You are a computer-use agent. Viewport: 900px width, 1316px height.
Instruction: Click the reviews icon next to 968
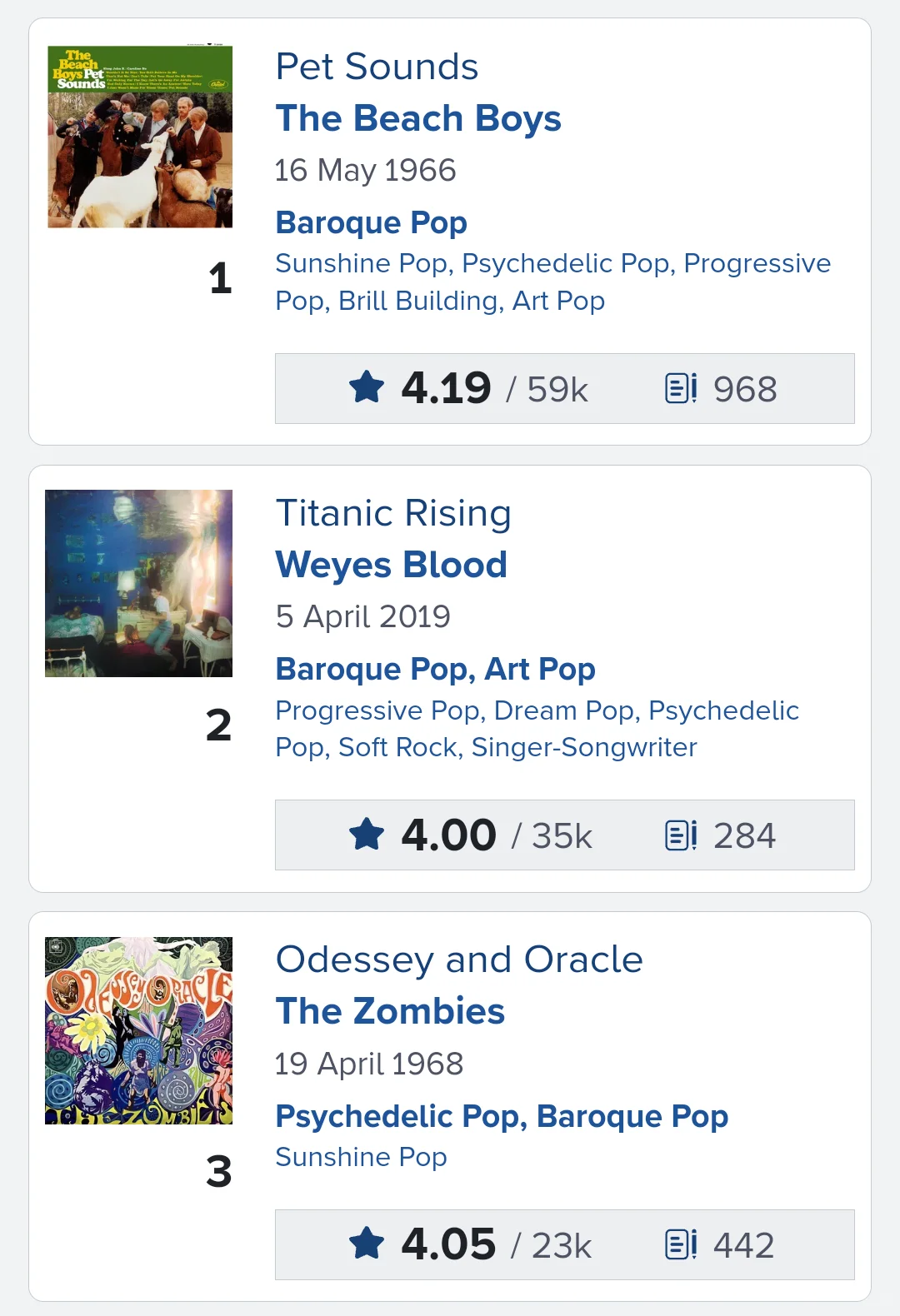point(681,388)
